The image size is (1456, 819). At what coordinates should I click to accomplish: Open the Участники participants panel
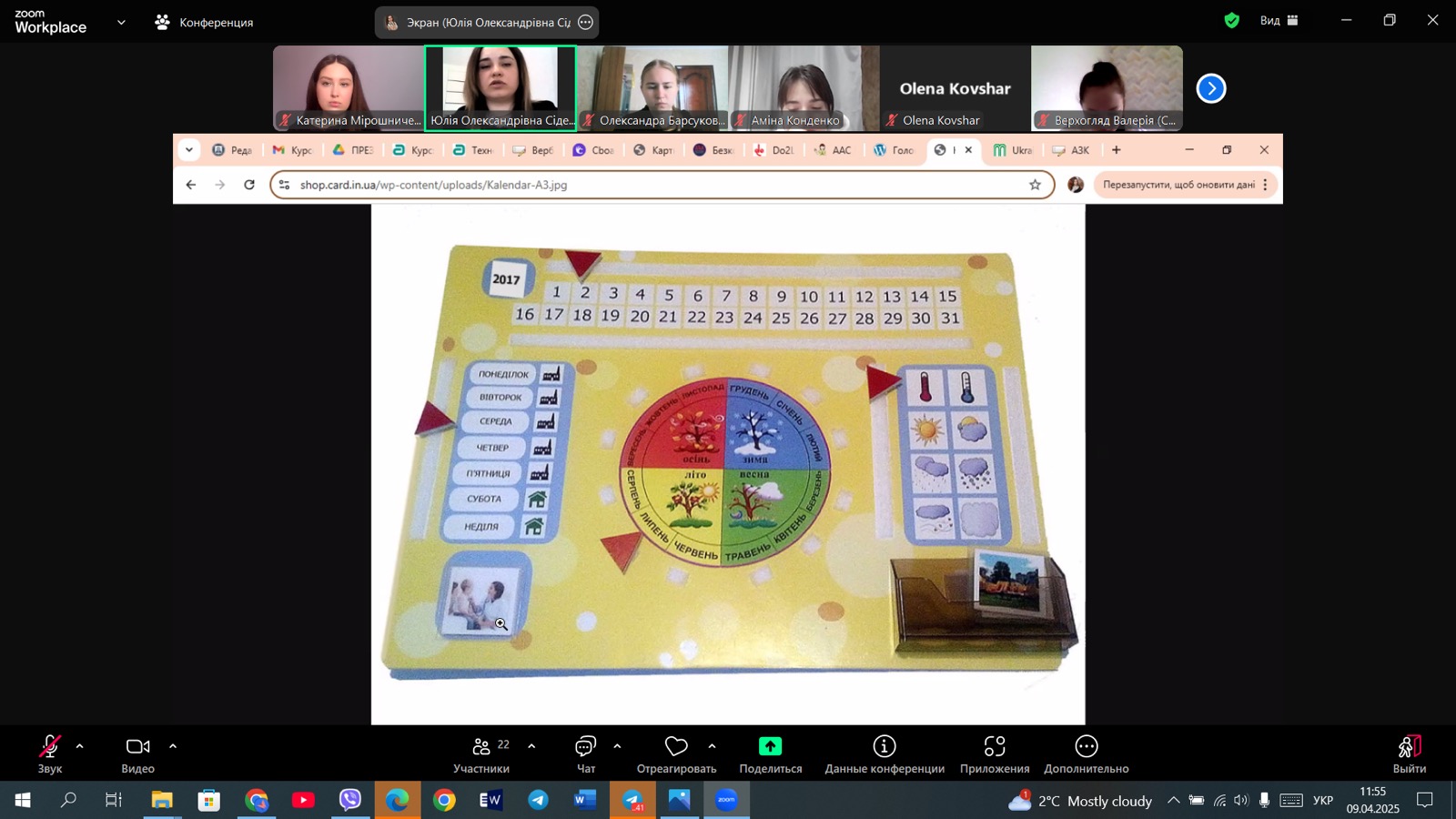[x=481, y=754]
